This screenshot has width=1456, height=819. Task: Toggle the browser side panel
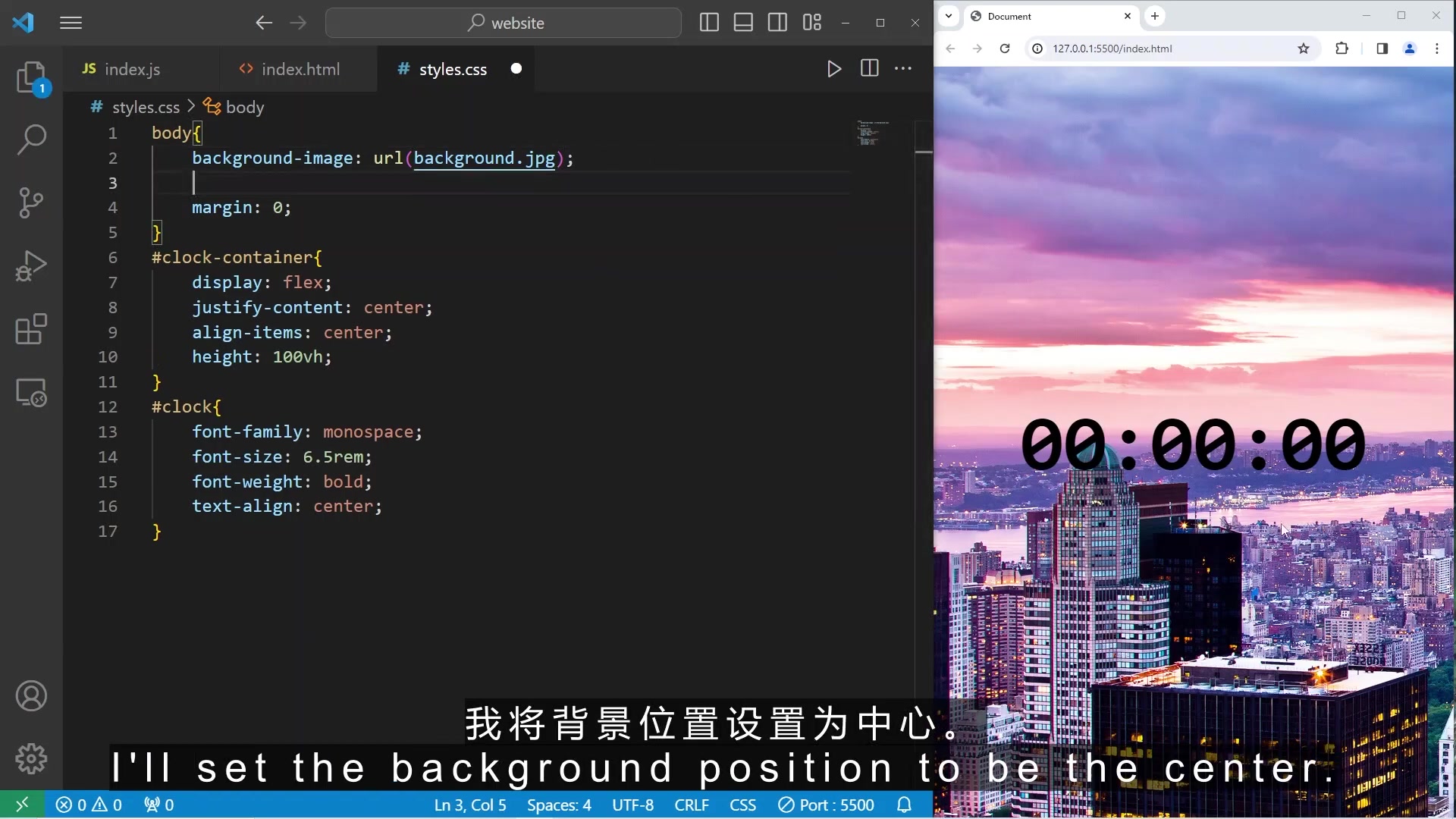click(x=1382, y=49)
